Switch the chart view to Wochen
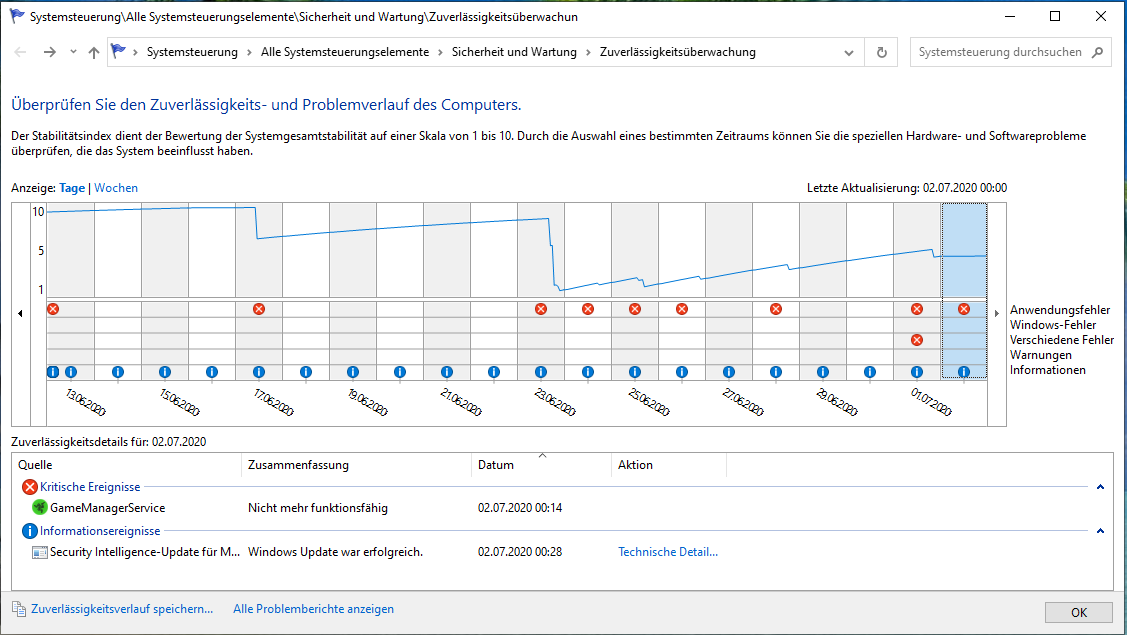This screenshot has height=635, width=1127. (x=116, y=188)
